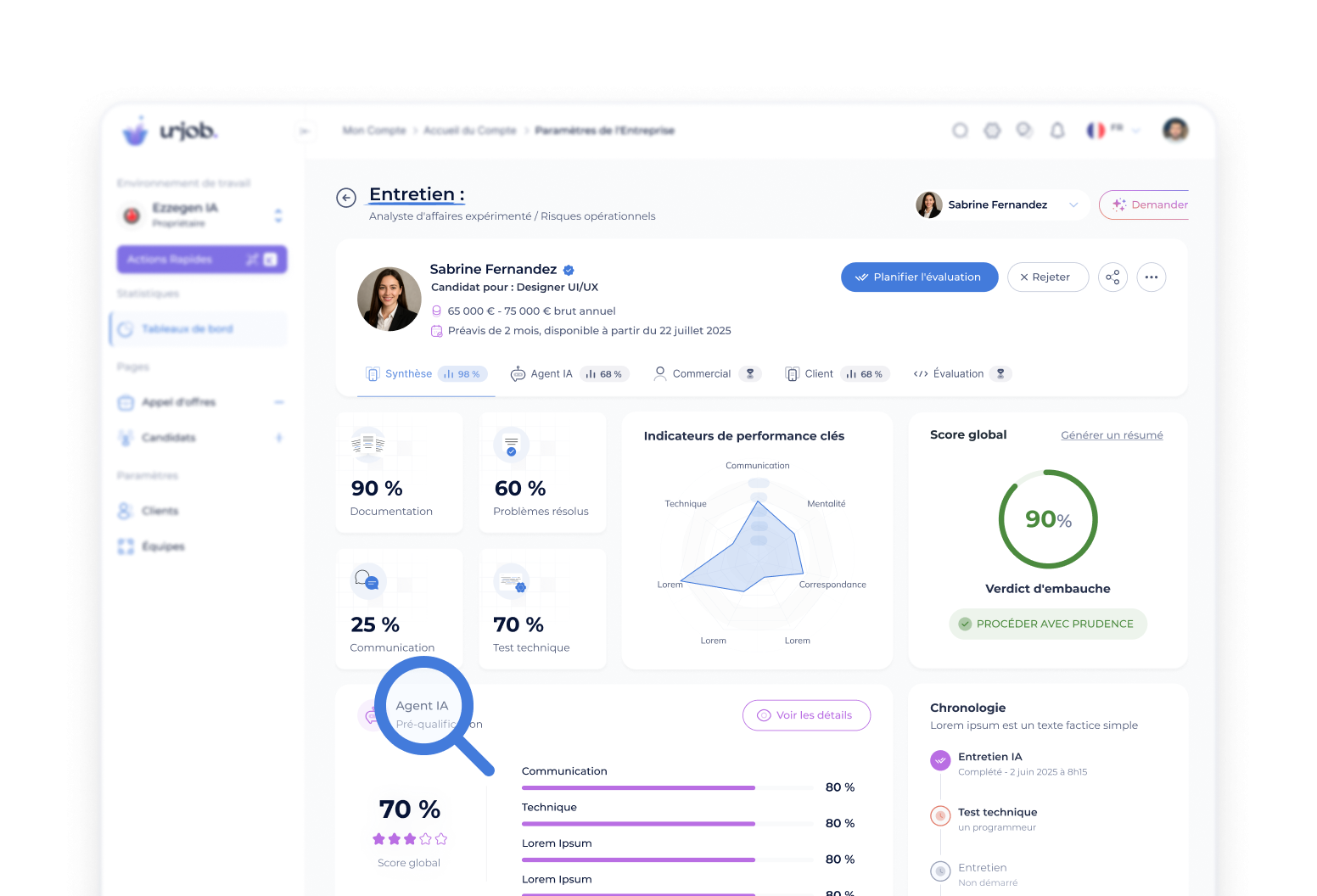Click the Rejeter button
The height and width of the screenshot is (896, 1317).
(1047, 277)
